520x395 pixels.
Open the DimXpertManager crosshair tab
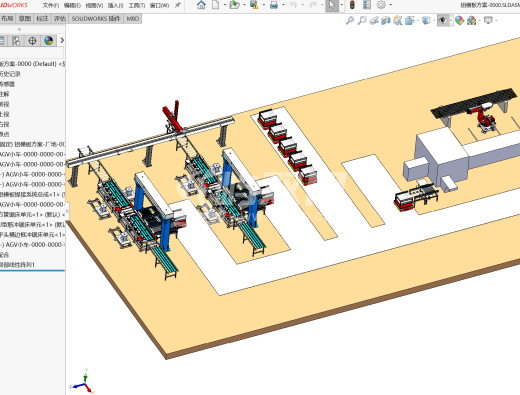32,41
